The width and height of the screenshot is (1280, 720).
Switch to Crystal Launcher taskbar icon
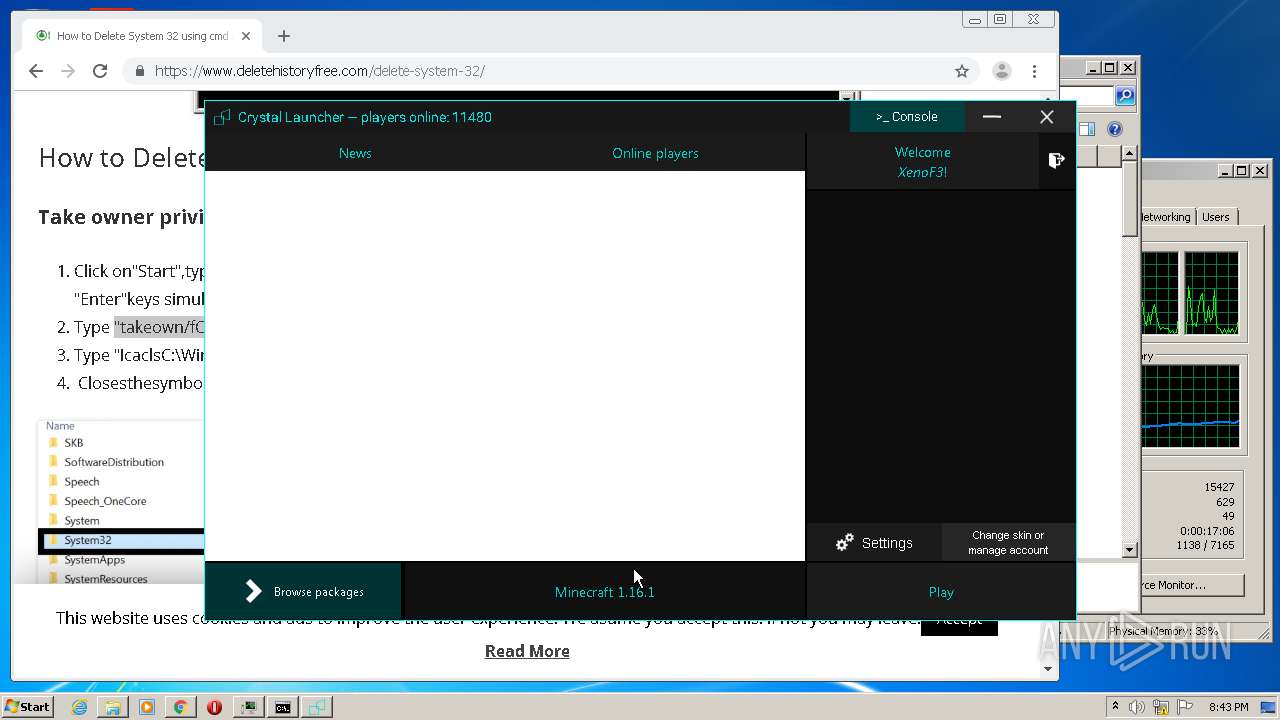coord(317,707)
